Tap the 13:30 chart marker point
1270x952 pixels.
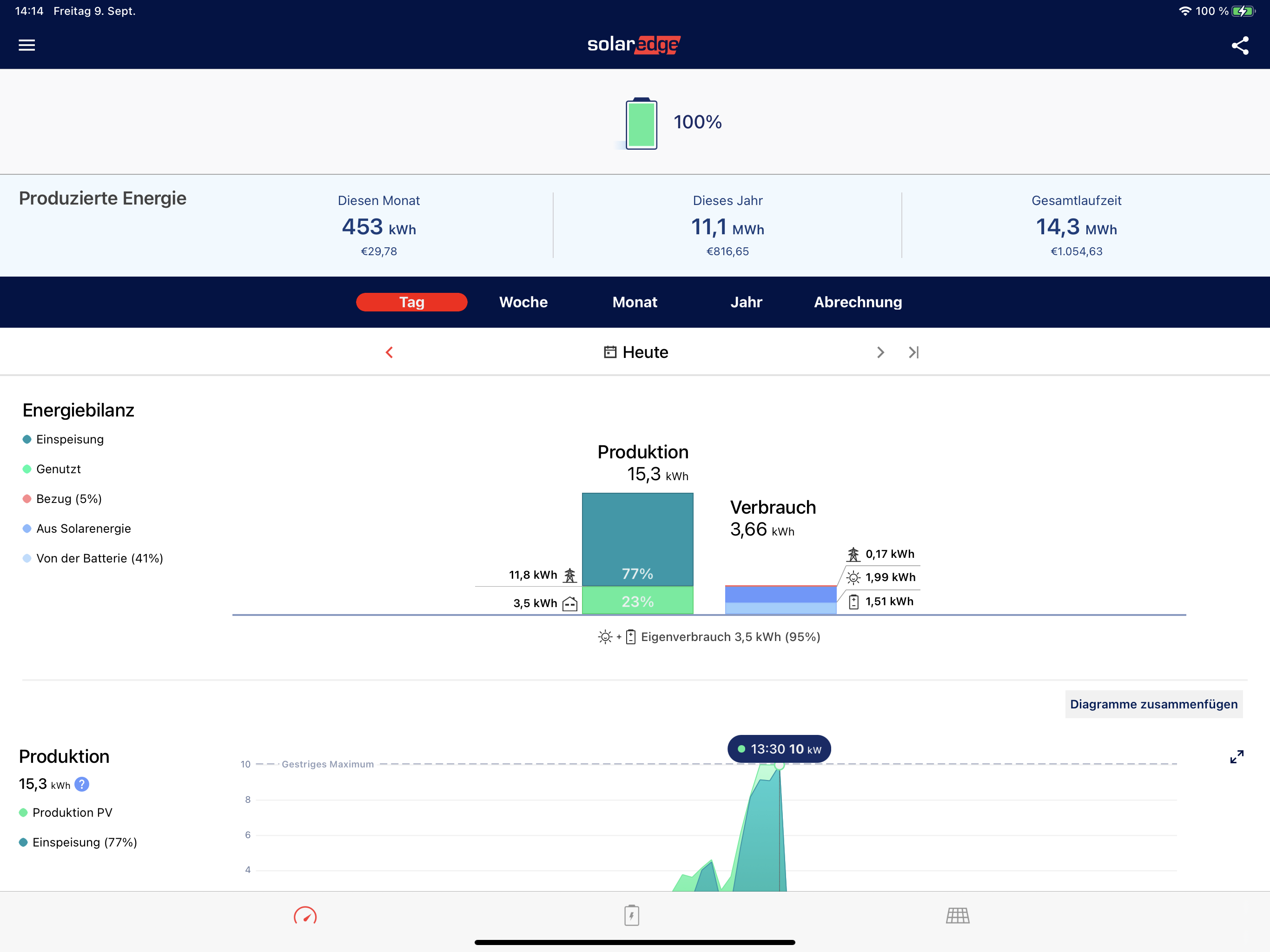coord(779,766)
